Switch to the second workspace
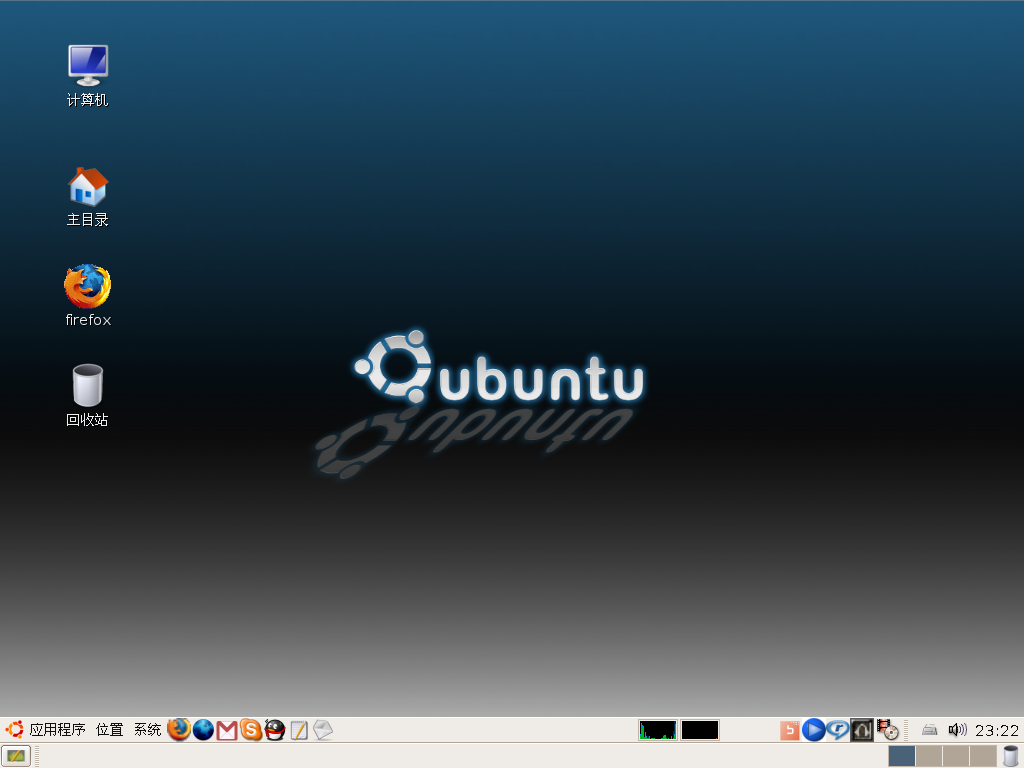Viewport: 1024px width, 768px height. (x=929, y=756)
